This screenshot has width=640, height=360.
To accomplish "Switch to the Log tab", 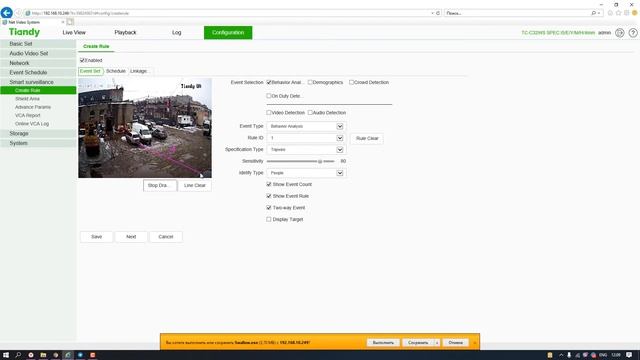I will [176, 32].
